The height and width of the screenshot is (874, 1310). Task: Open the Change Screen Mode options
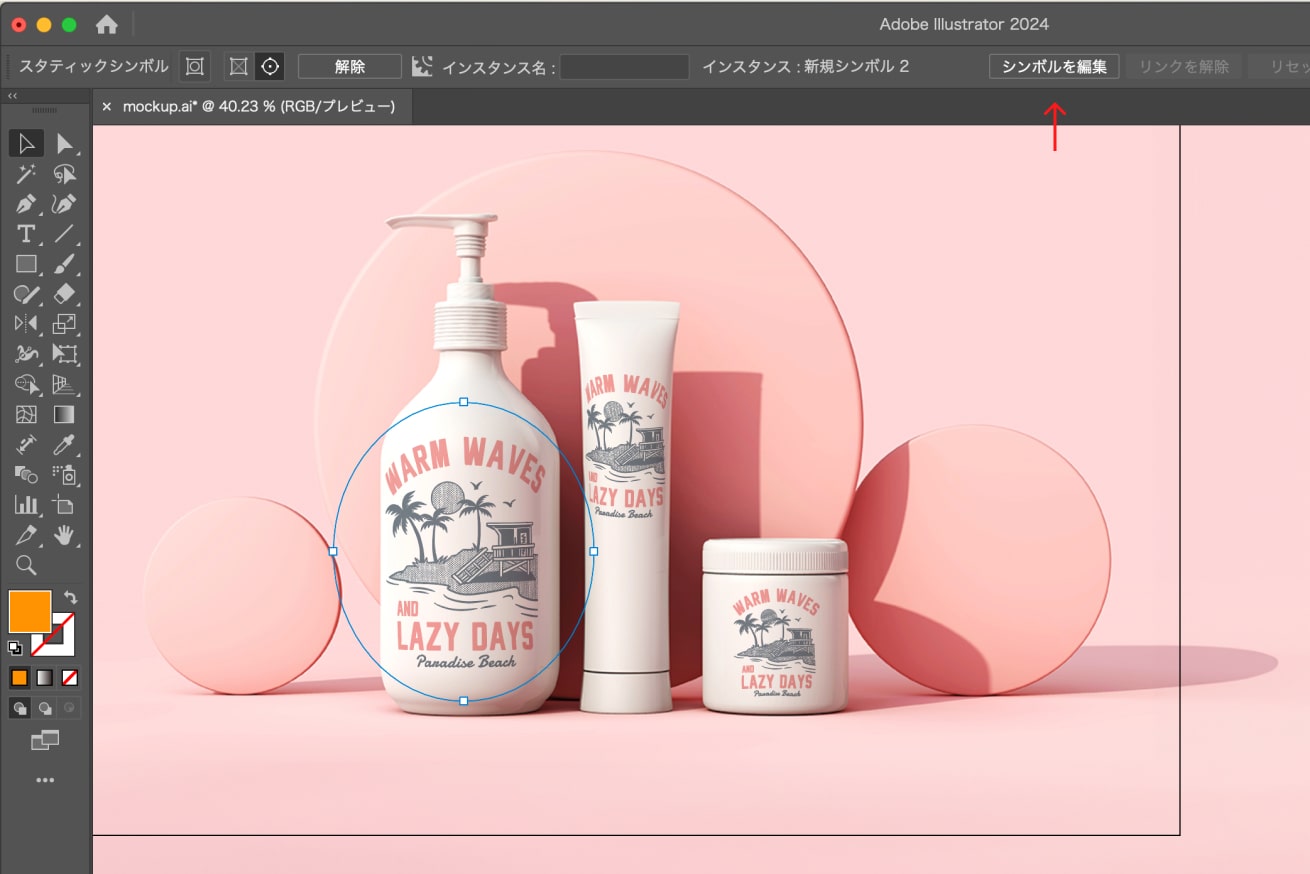click(45, 740)
